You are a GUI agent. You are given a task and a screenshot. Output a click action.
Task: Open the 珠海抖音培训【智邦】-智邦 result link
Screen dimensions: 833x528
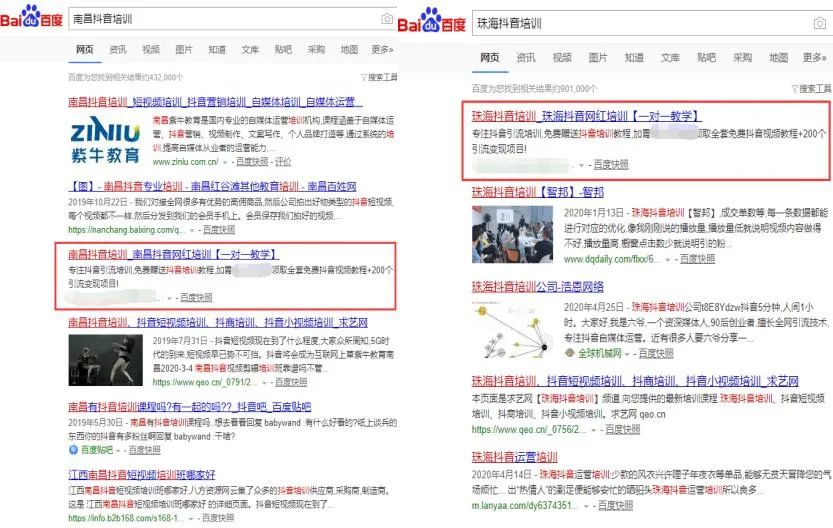tap(537, 192)
